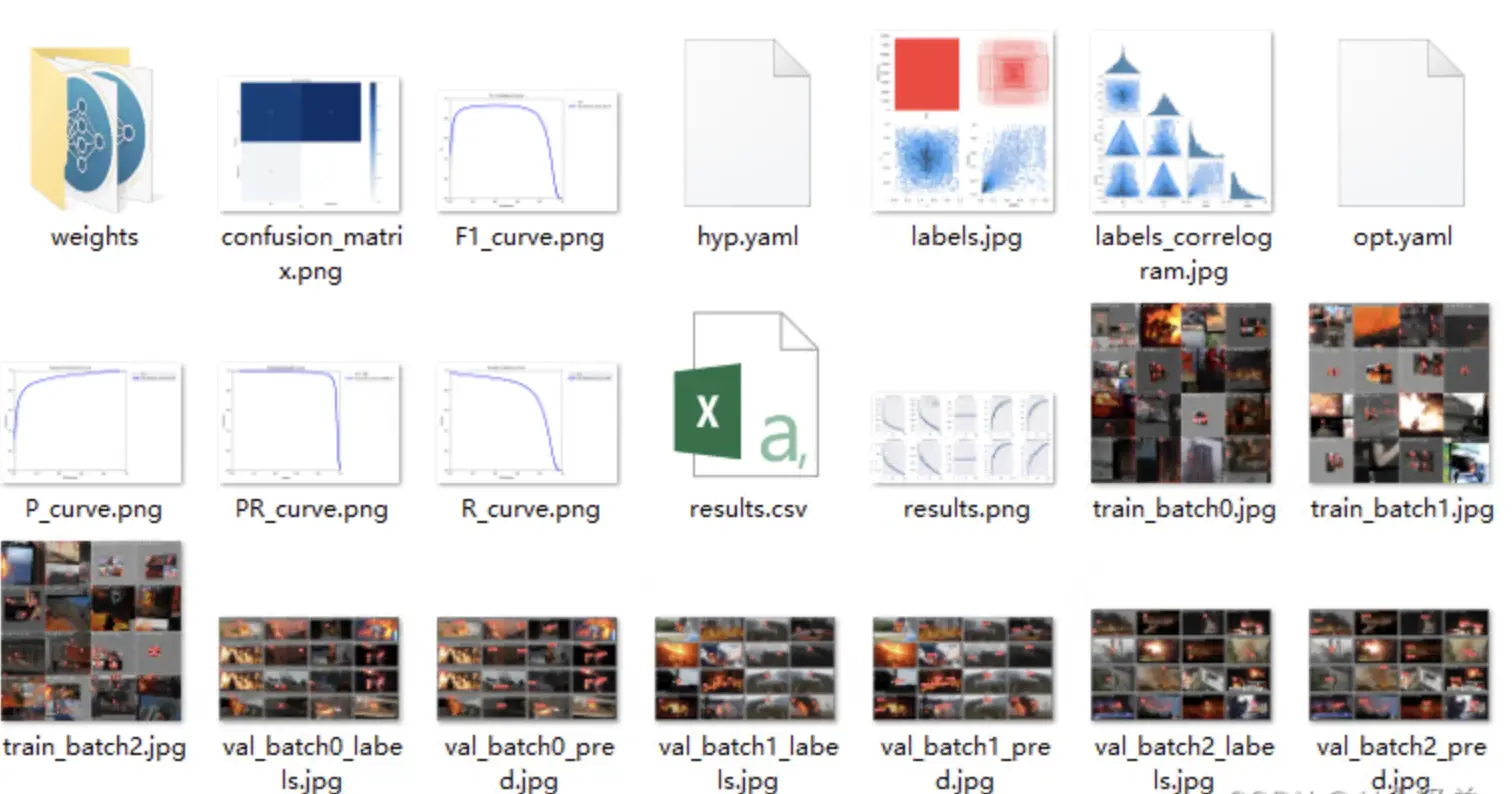The width and height of the screenshot is (1512, 794).
Task: Select val_batch2_labels.jpg thumbnail
Action: [x=1181, y=664]
